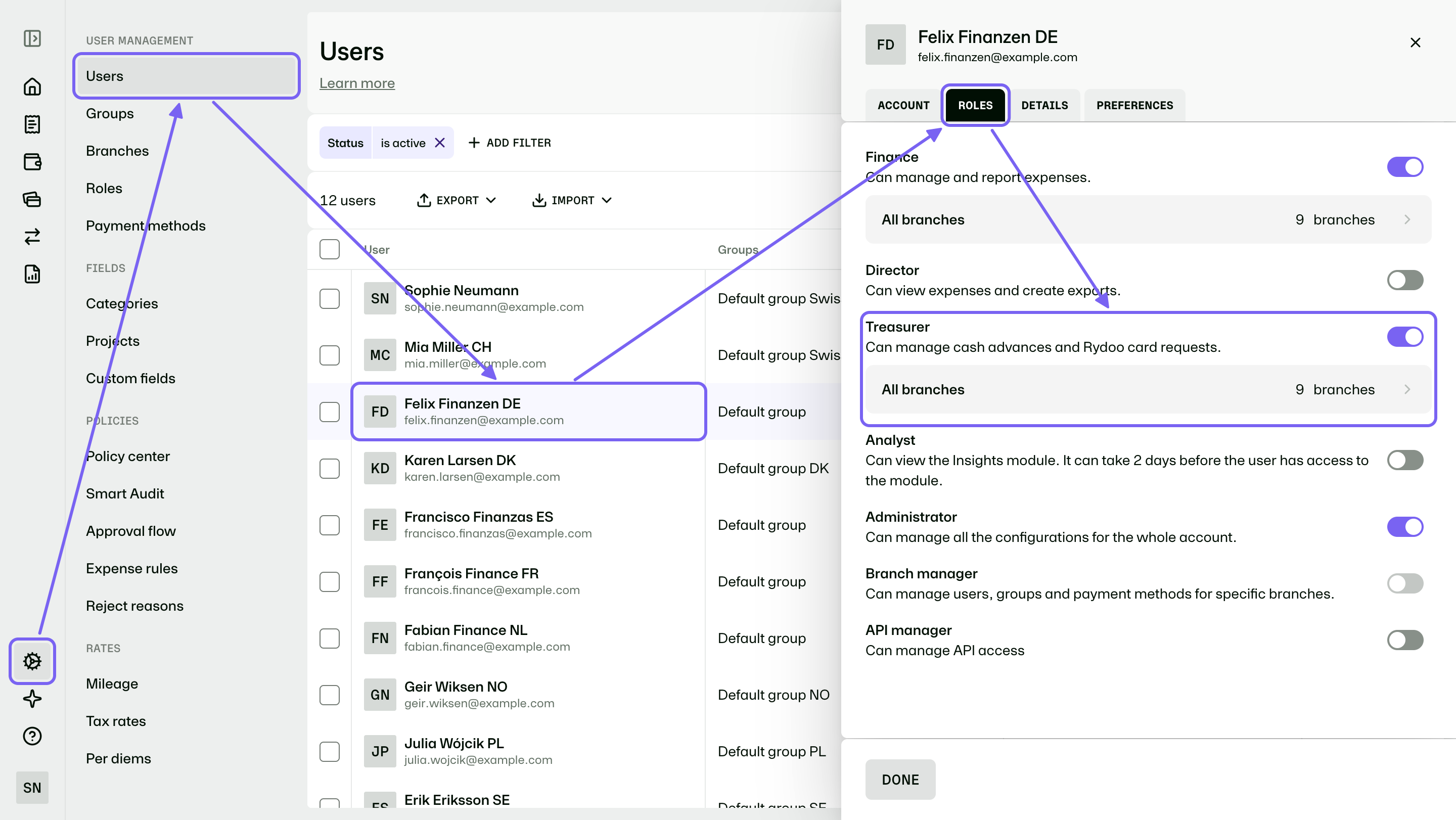
Task: Open Approval flow in policies menu
Action: pyautogui.click(x=130, y=531)
